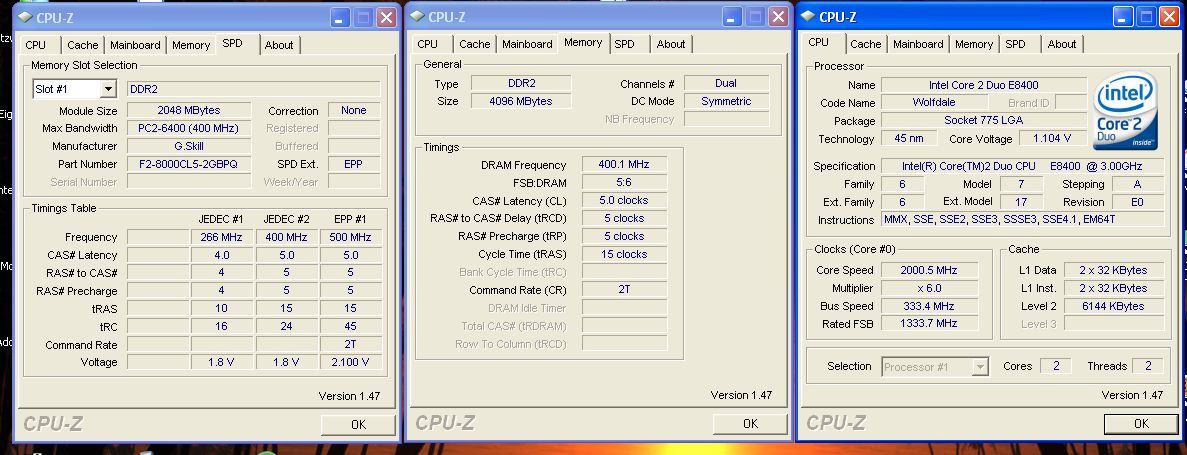Click the EPP #1 voltage 2.100 V cell
Image resolution: width=1187 pixels, height=455 pixels.
[x=350, y=362]
